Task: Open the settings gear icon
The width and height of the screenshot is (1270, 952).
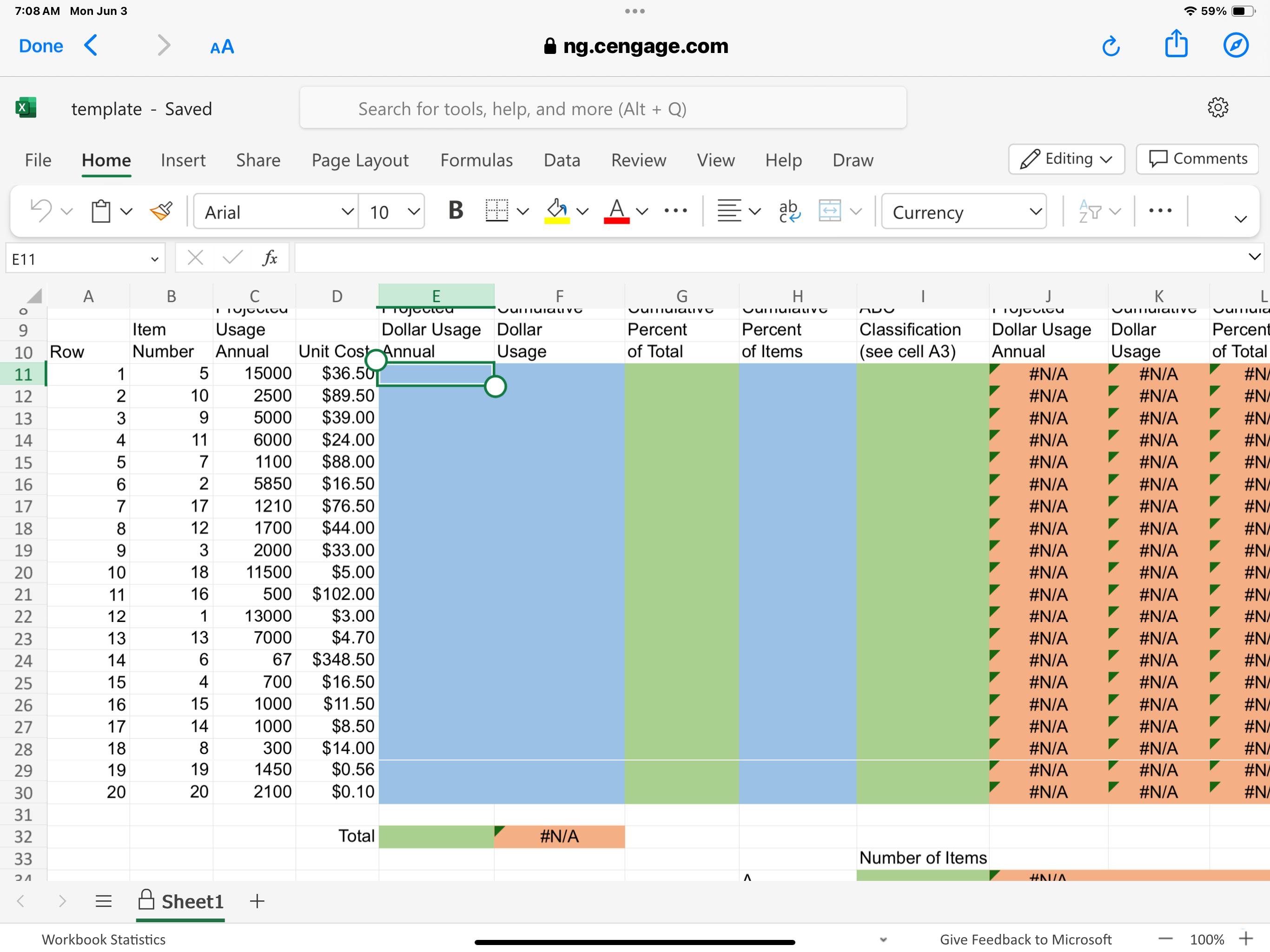Action: 1217,108
